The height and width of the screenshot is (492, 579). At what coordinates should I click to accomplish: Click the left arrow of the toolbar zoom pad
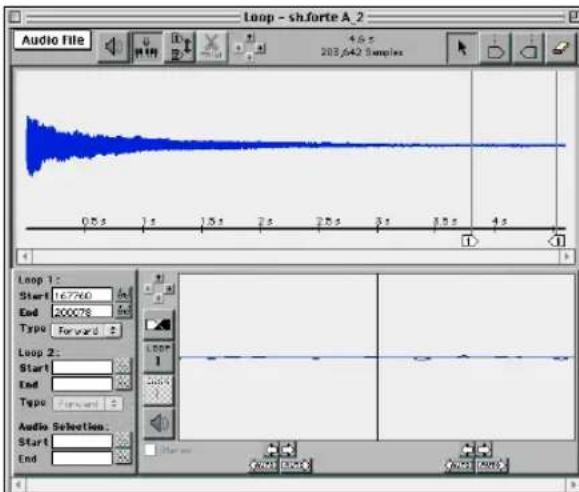(x=239, y=48)
